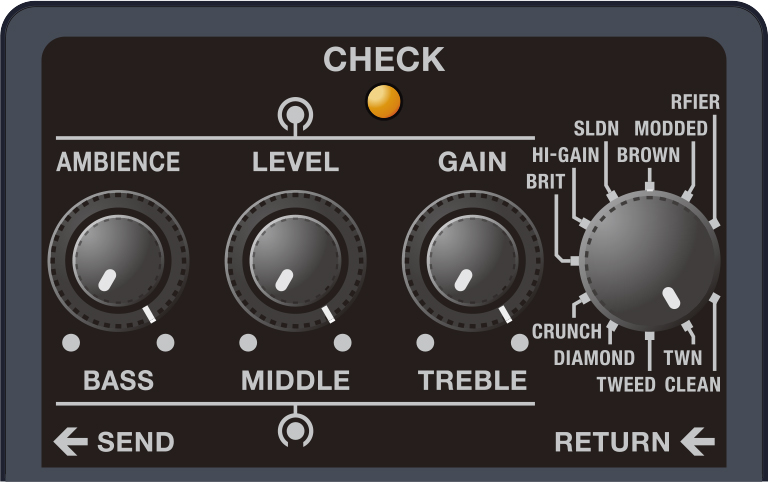Select the BRIT amp type label
Viewport: 769px width, 482px height.
point(545,182)
